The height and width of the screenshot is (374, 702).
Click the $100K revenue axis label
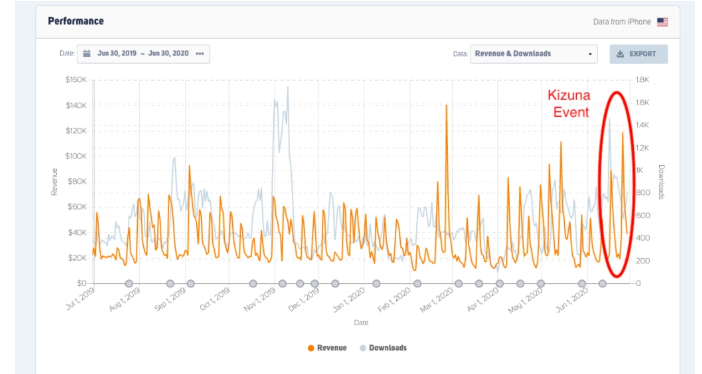point(76,156)
